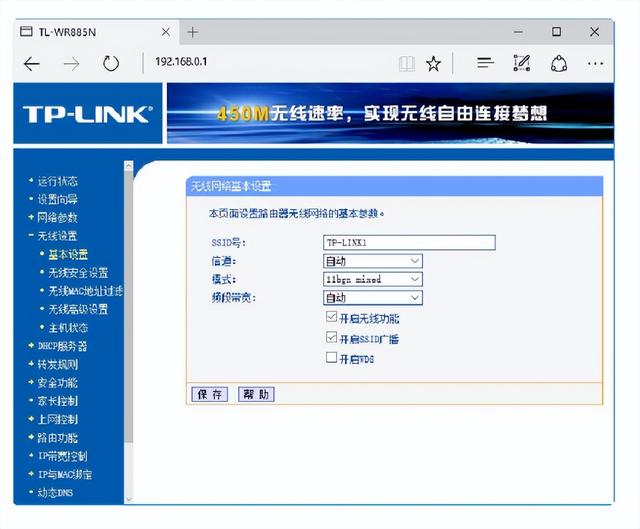Click the sidebar scrollbar down arrow
The height and width of the screenshot is (529, 640).
(129, 499)
